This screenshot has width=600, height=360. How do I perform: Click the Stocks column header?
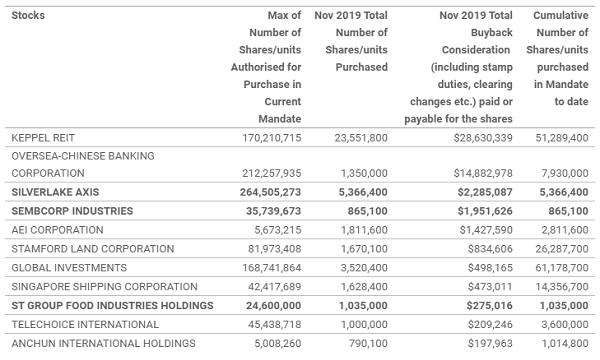[28, 15]
